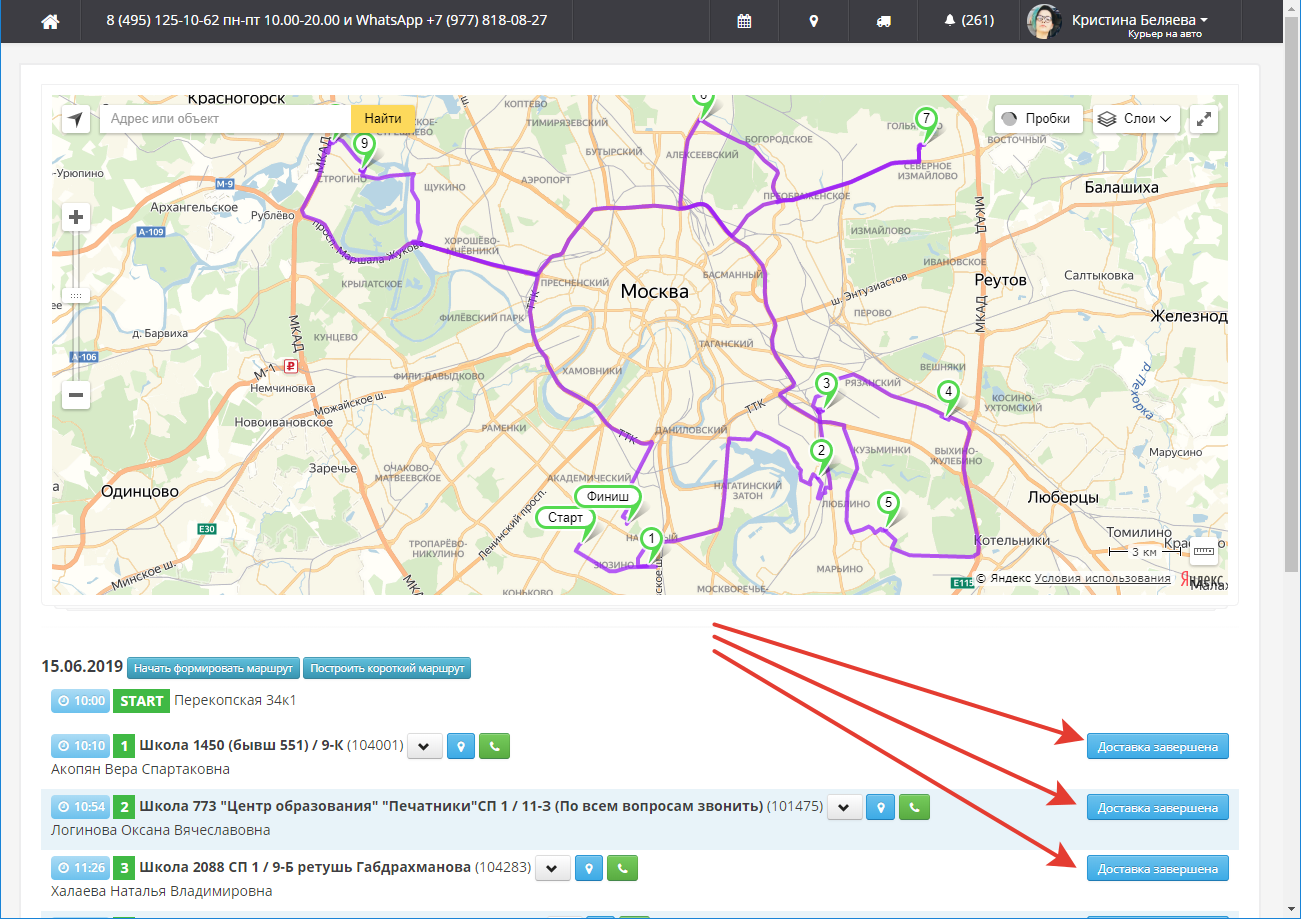Select route marker 1 on the map
This screenshot has height=919, width=1301.
coord(651,540)
